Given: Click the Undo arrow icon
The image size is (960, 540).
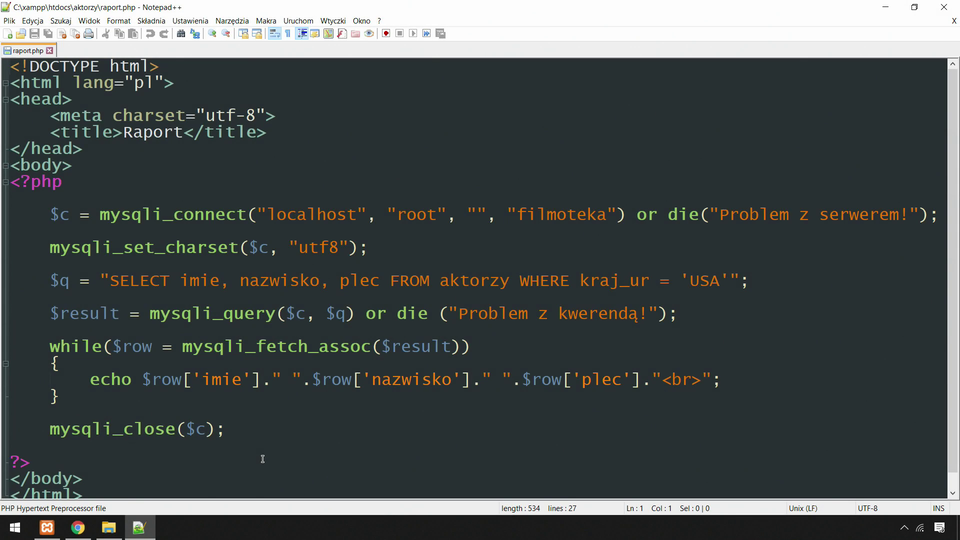Looking at the screenshot, I should (150, 34).
